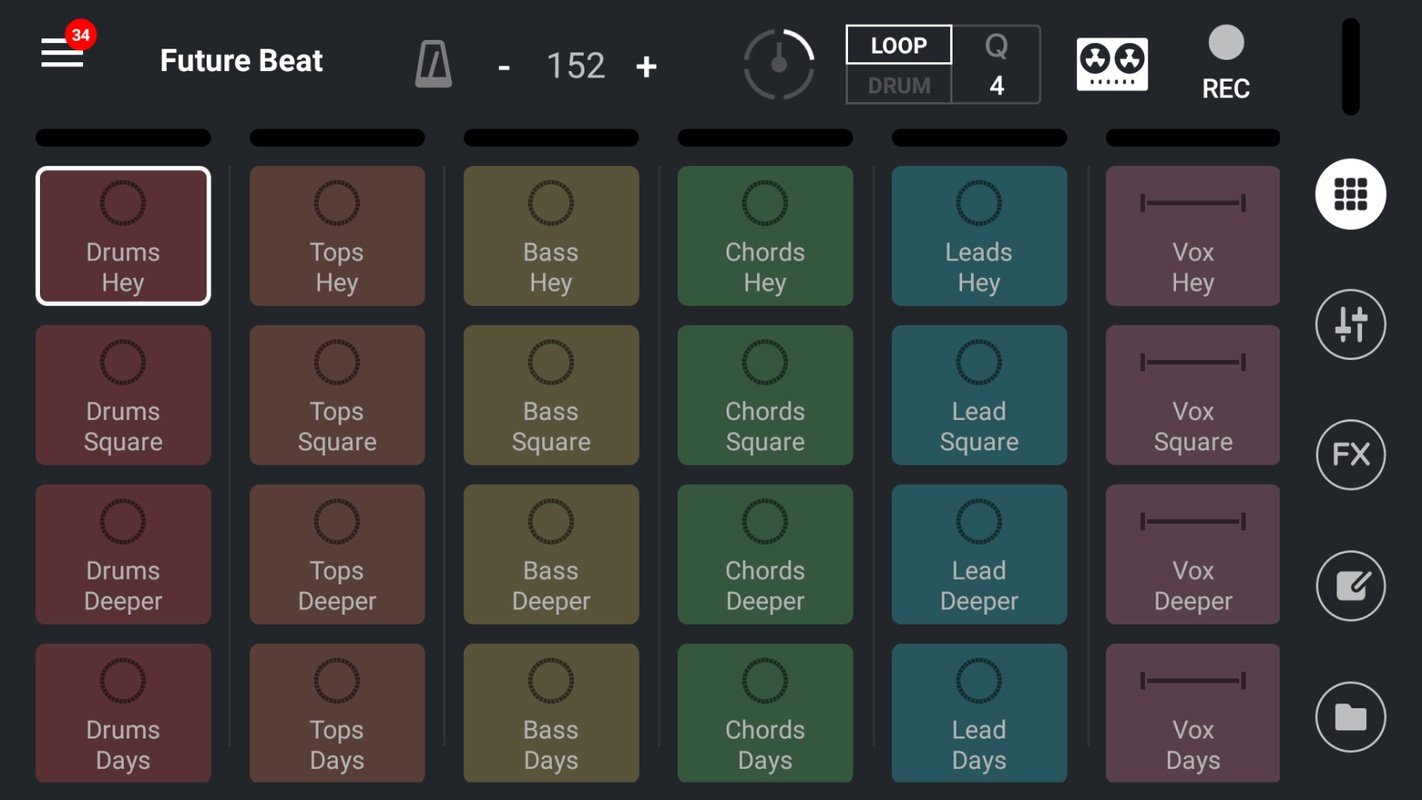
Task: Open the metronome settings
Action: click(x=434, y=62)
